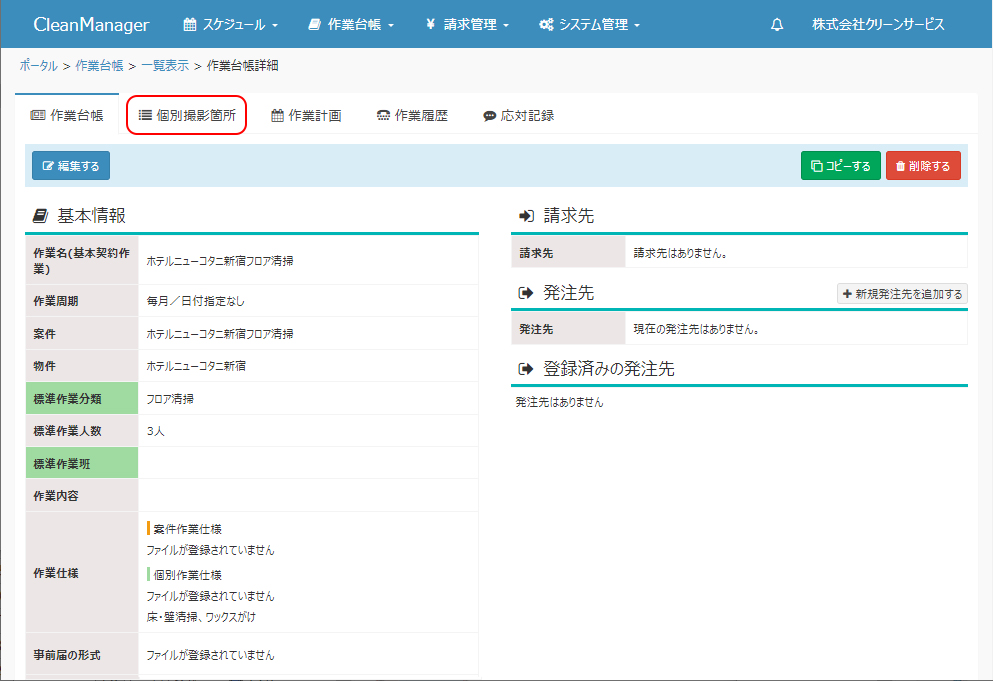Viewport: 993px width, 681px height.
Task: Click the red 削除する button
Action: tap(923, 166)
